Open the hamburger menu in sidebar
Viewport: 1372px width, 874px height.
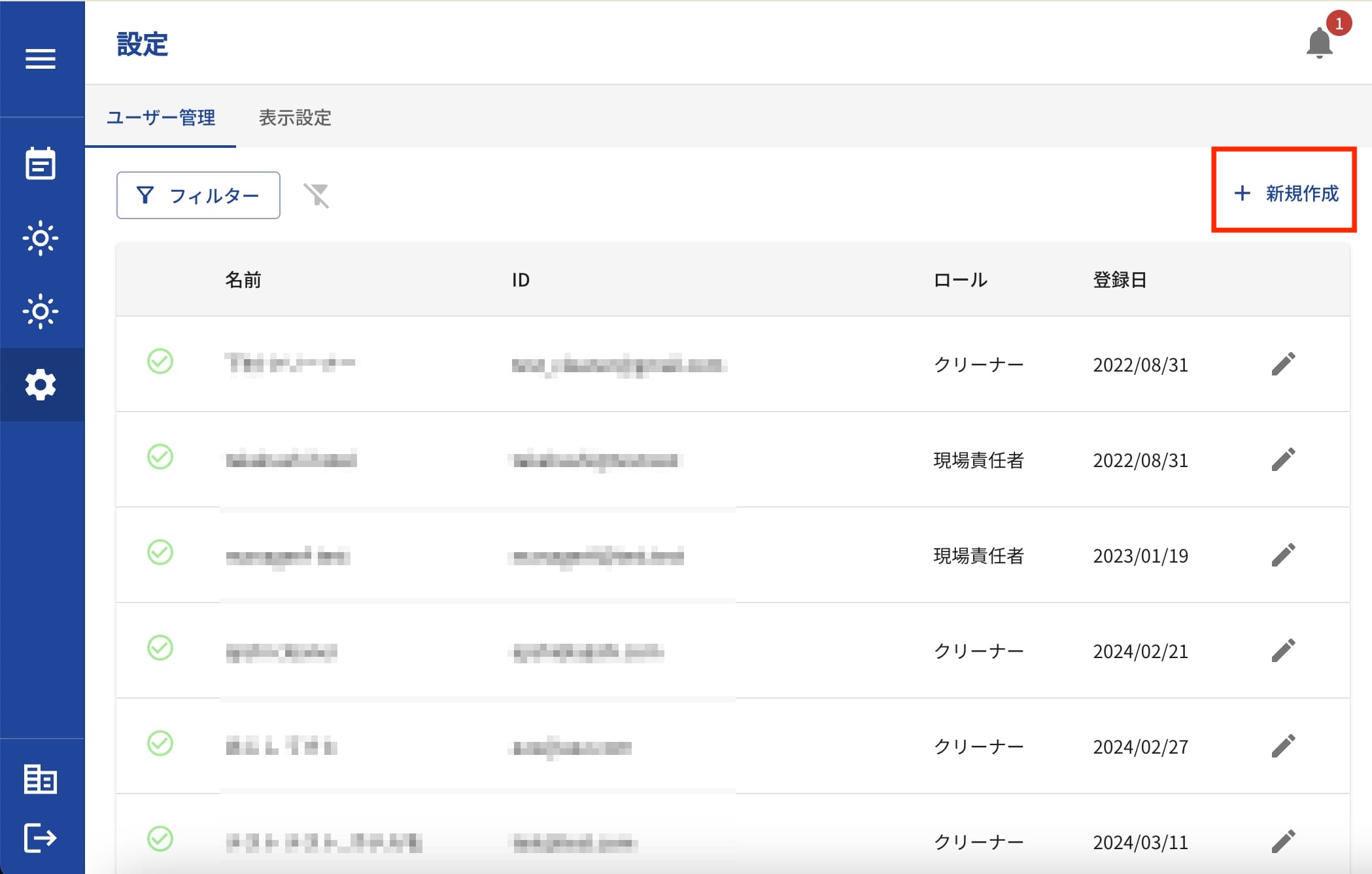click(41, 59)
